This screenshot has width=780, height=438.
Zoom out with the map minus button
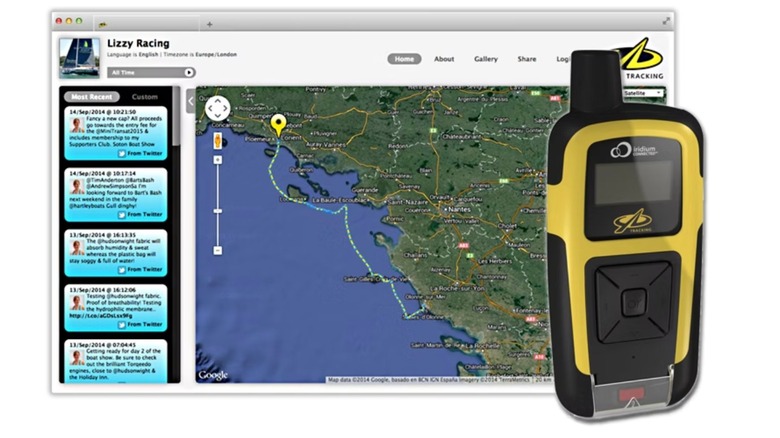[218, 250]
